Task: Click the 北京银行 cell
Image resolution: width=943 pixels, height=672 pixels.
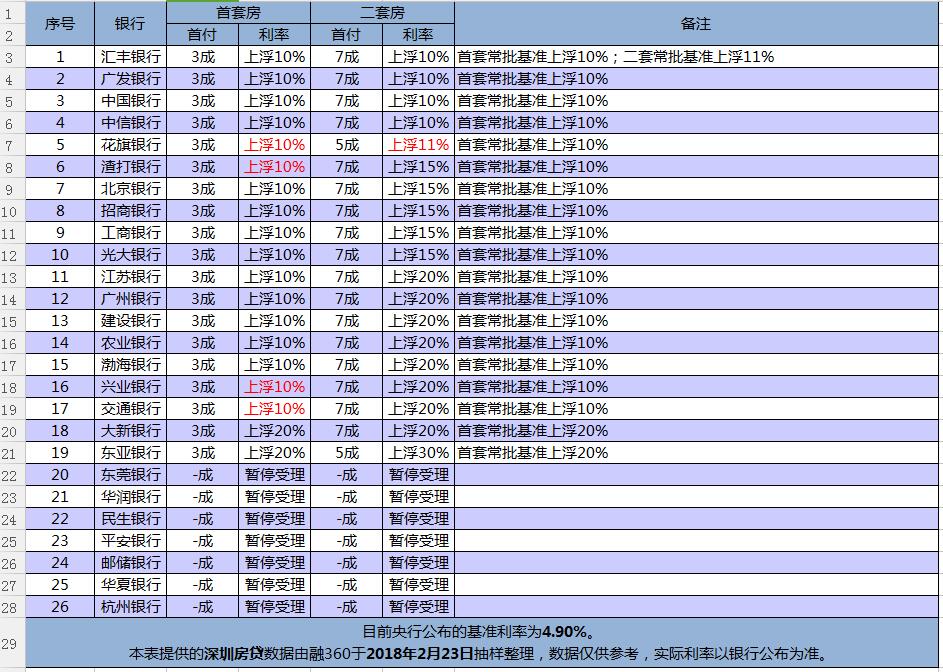Action: (130, 189)
